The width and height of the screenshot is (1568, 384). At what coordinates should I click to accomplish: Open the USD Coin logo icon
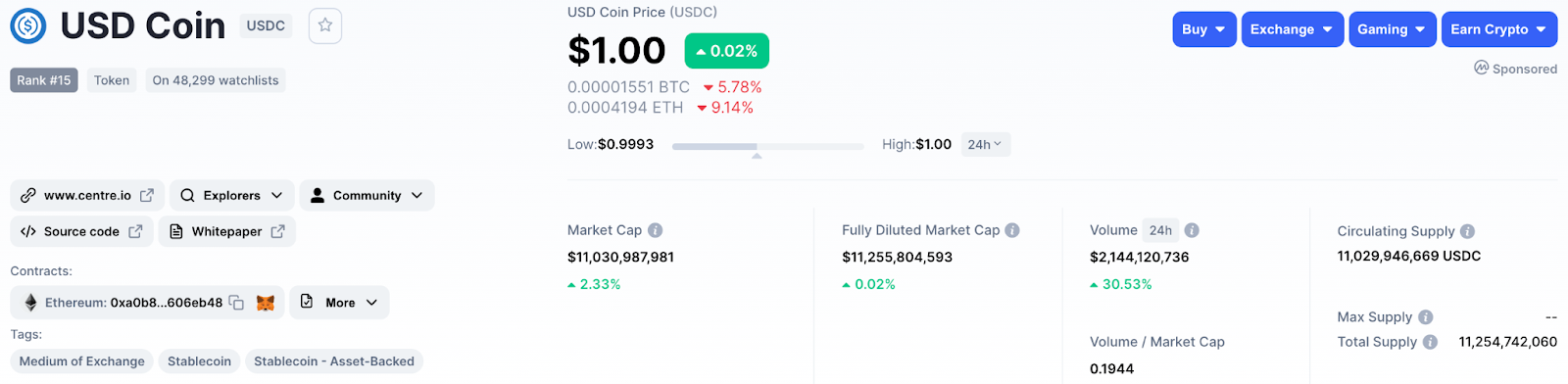point(28,26)
